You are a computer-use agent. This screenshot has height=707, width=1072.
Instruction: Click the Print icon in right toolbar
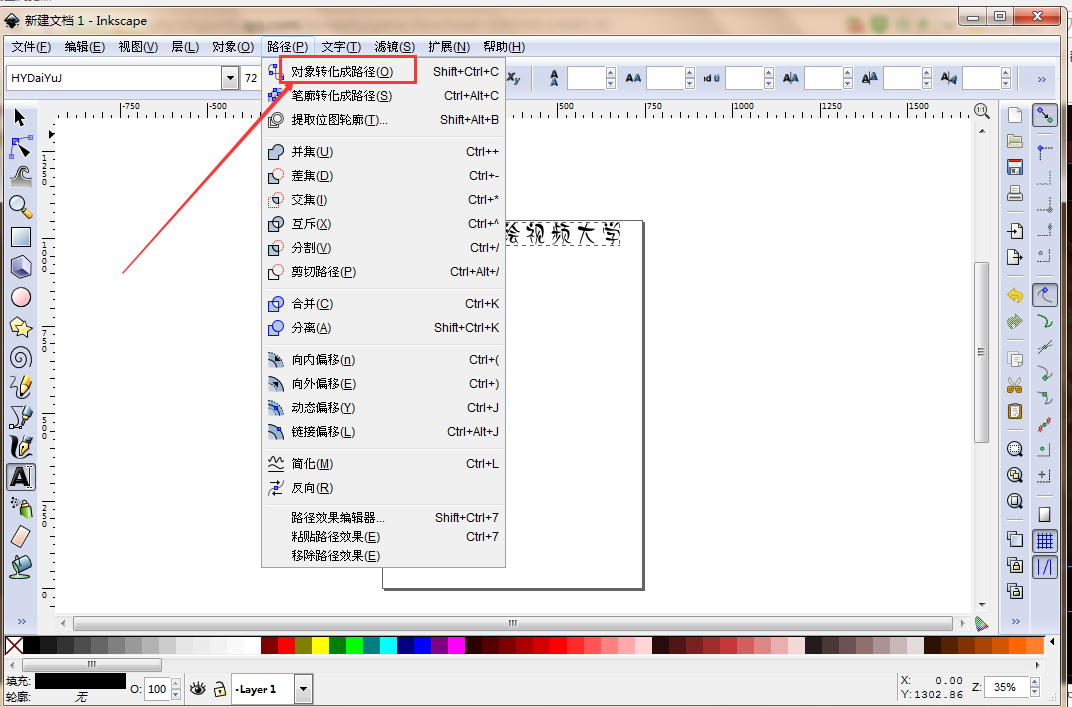(x=1015, y=193)
